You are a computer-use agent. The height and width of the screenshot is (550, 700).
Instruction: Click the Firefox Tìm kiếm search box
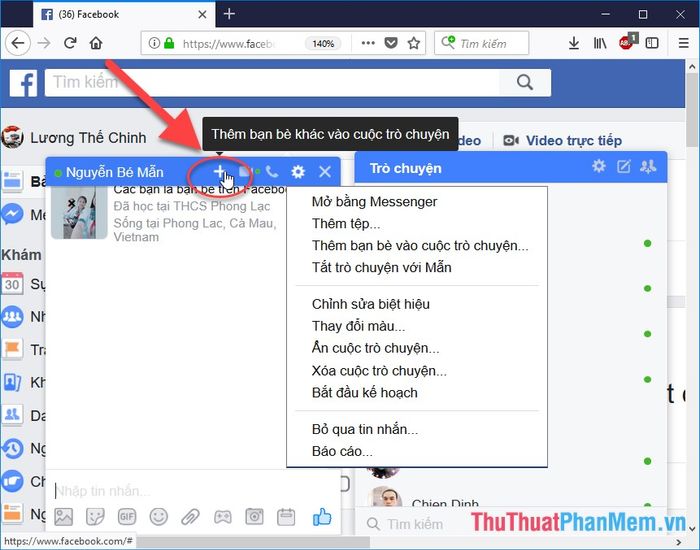click(x=482, y=43)
